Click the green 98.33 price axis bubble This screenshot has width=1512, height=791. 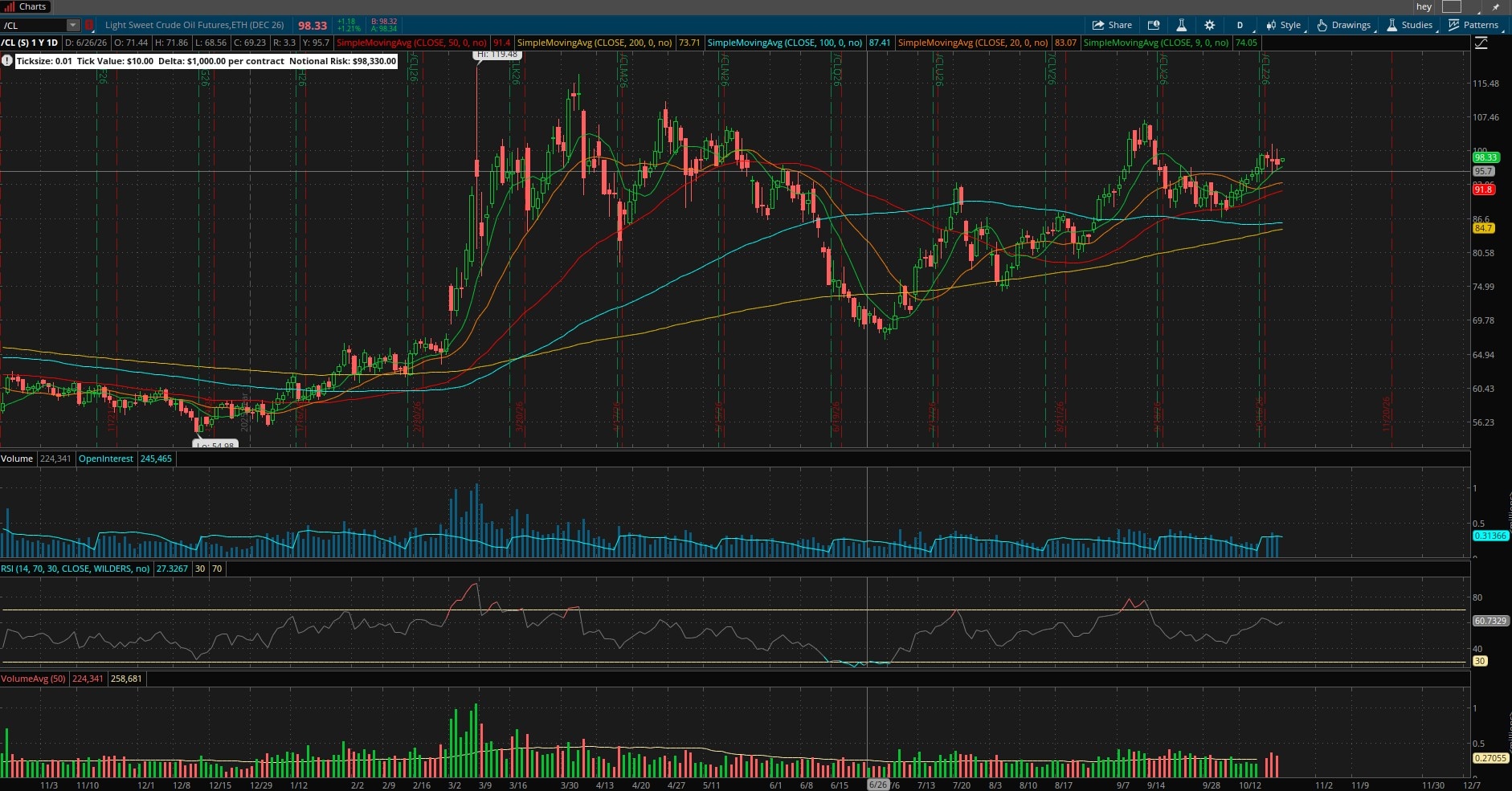[x=1485, y=157]
